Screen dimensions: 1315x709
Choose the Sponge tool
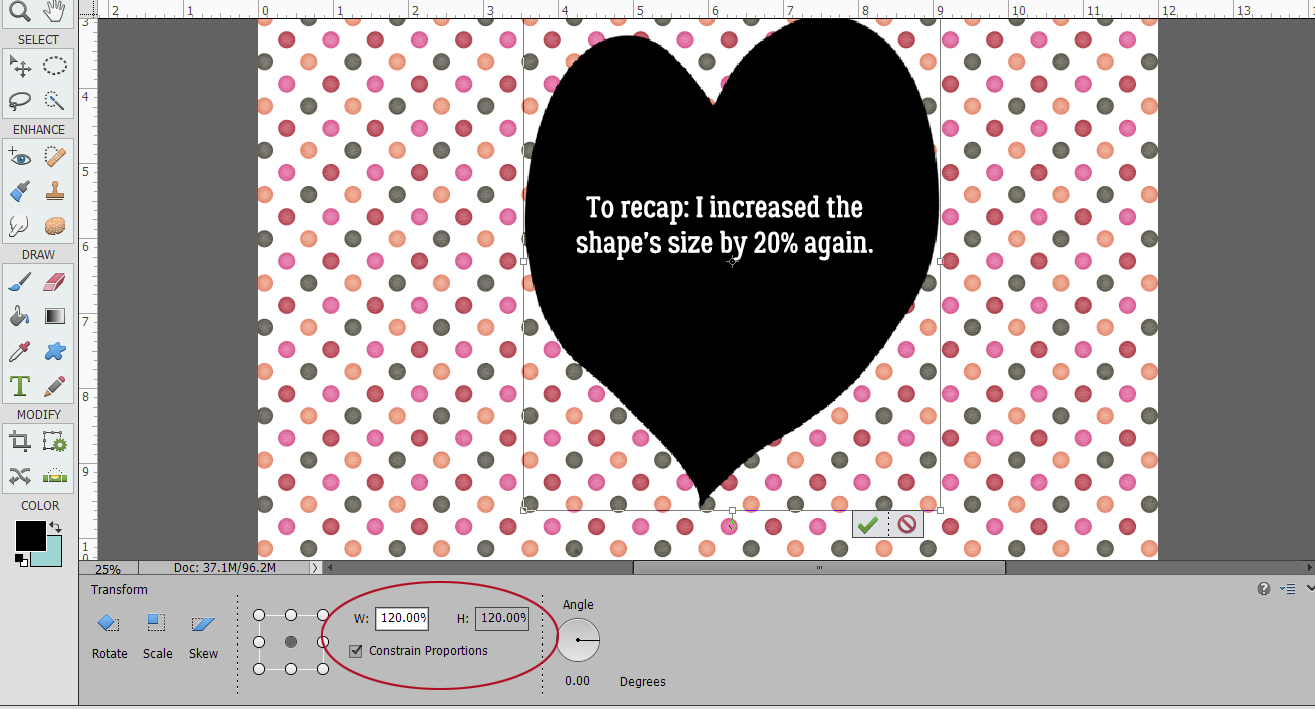[x=55, y=225]
